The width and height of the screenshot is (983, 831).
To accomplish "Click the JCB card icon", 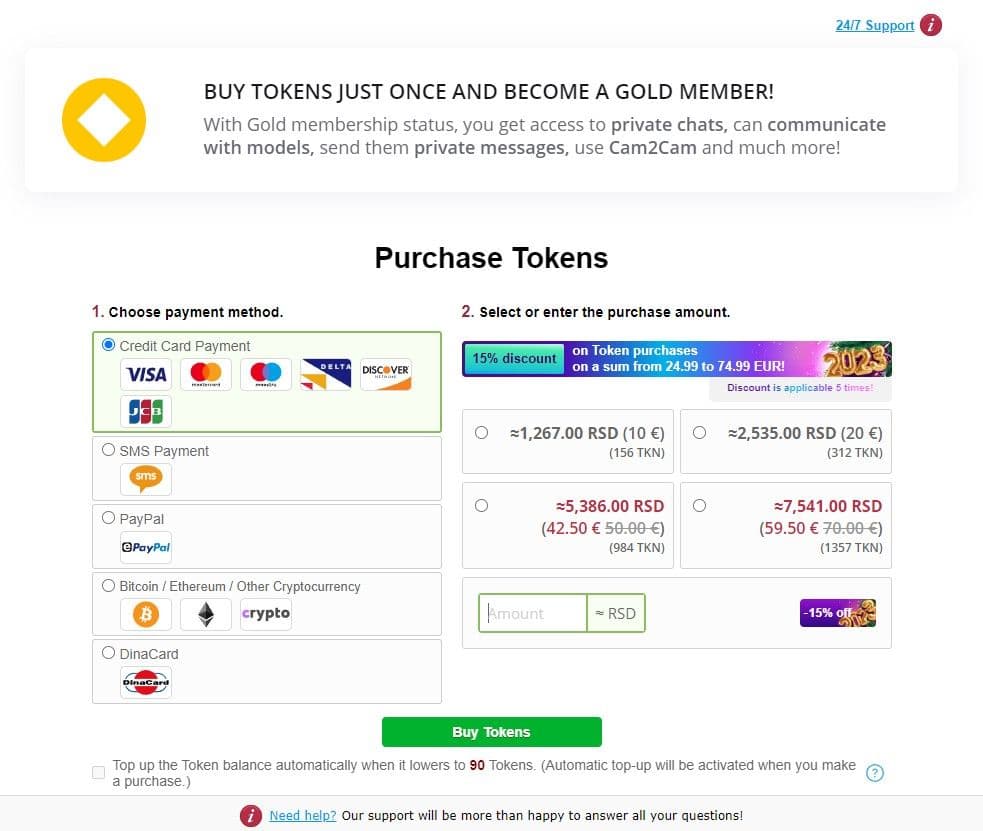I will click(146, 412).
